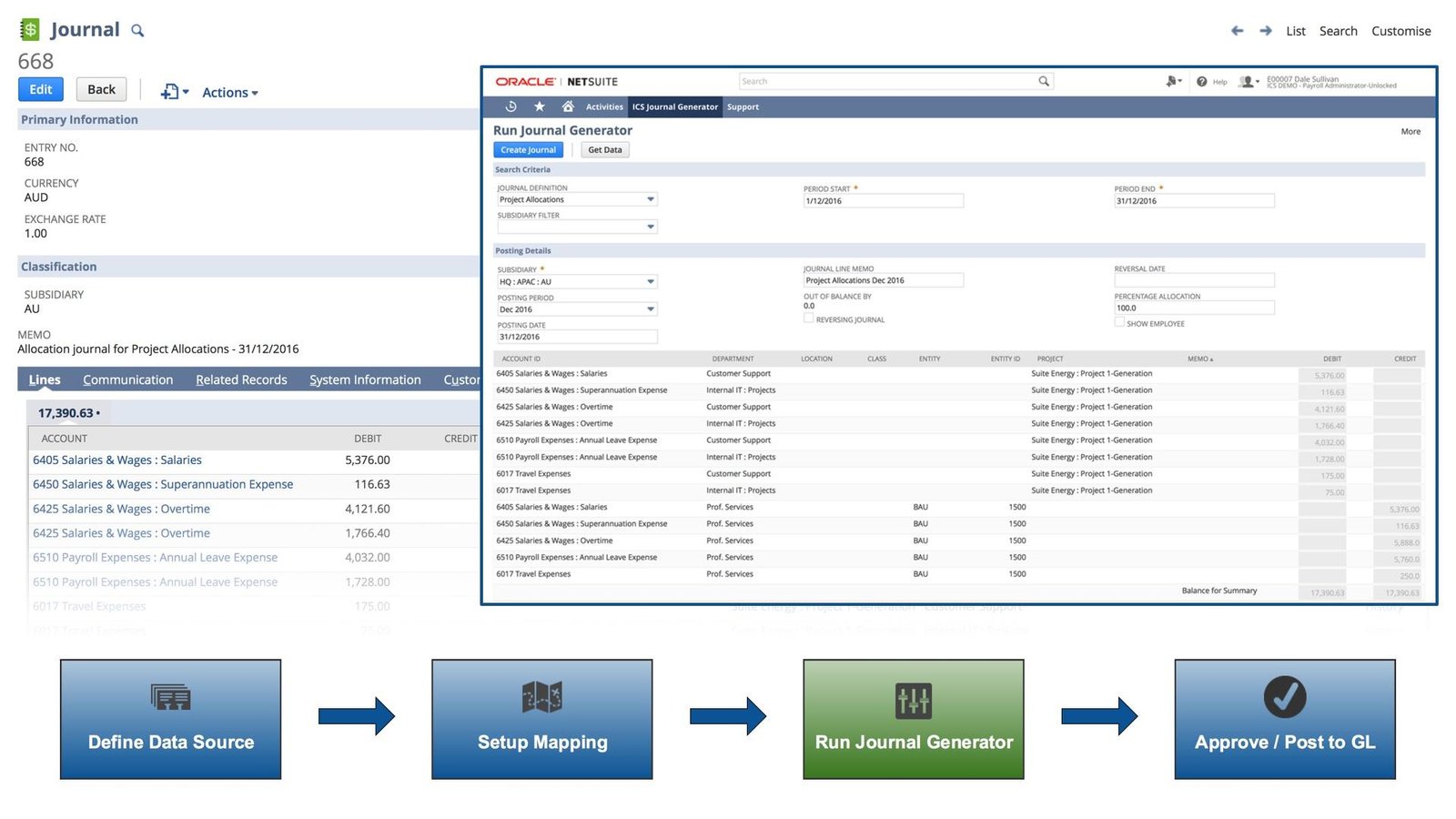The width and height of the screenshot is (1456, 819).
Task: Go to next record with right arrow
Action: coord(1266,31)
